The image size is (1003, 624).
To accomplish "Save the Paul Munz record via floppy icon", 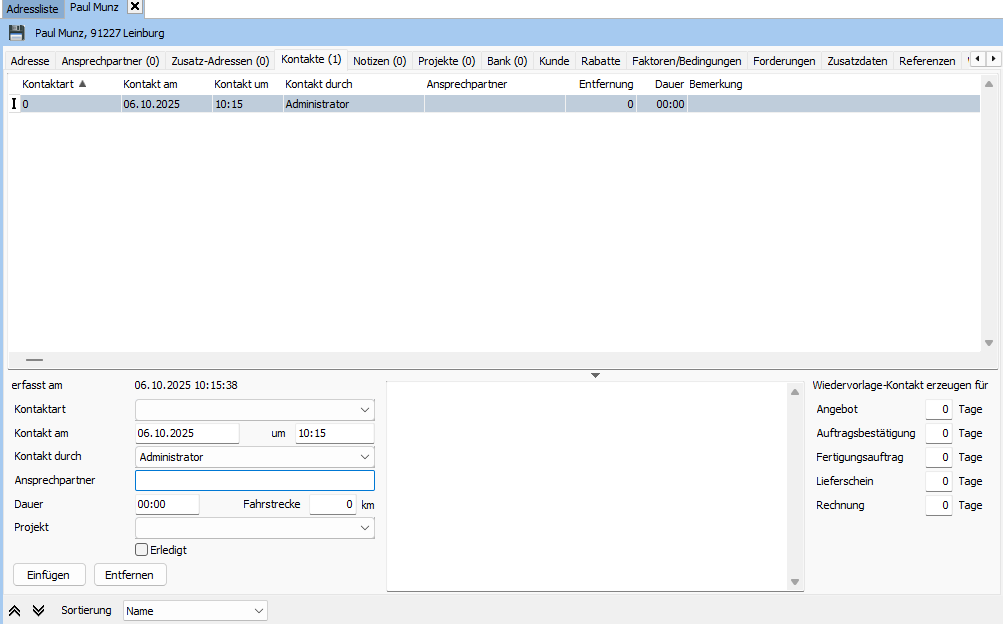I will tap(15, 32).
